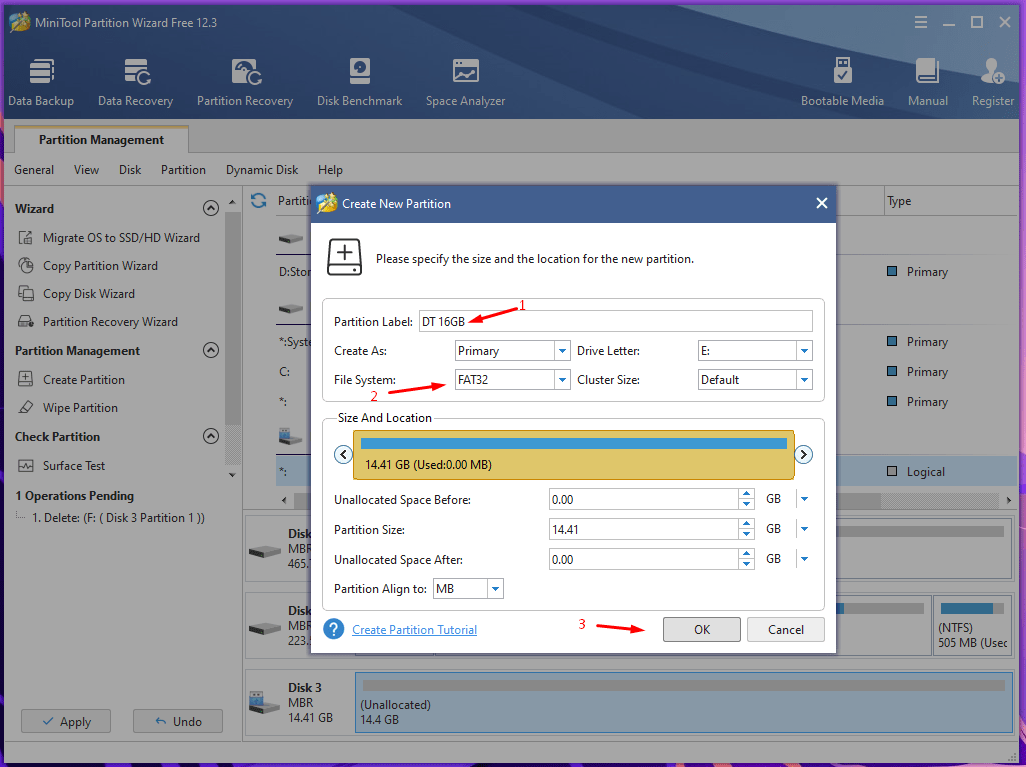Screen dimensions: 1026x767
Task: Open unit dropdown for Partition Size
Action: [x=804, y=529]
